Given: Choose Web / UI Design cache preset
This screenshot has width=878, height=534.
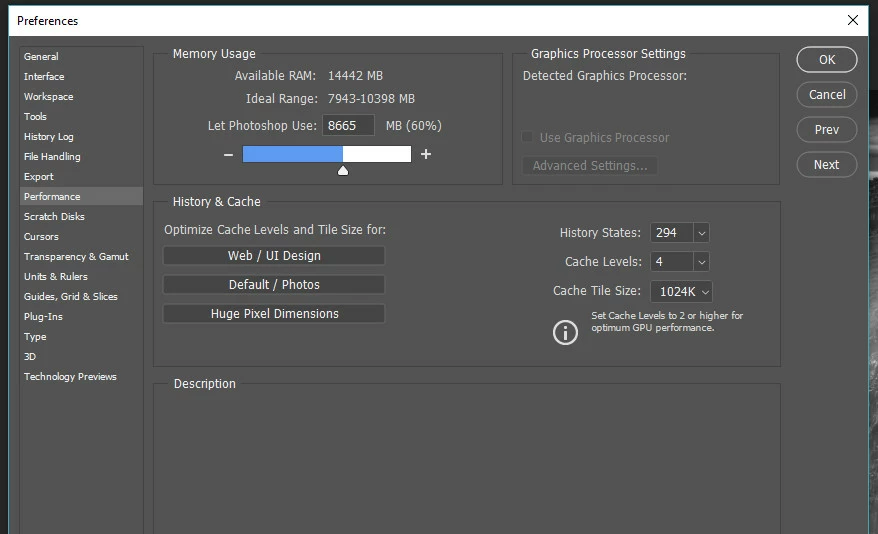Looking at the screenshot, I should [274, 256].
